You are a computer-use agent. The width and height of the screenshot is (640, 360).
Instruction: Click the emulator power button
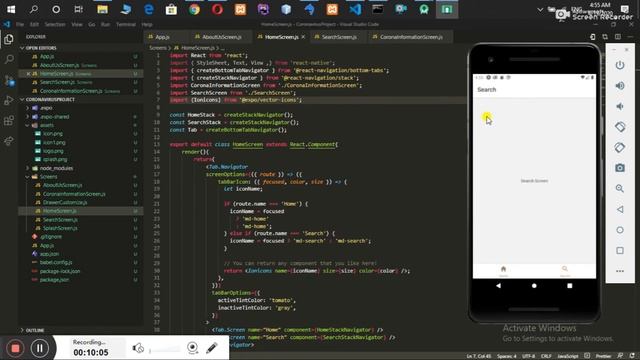tap(620, 65)
